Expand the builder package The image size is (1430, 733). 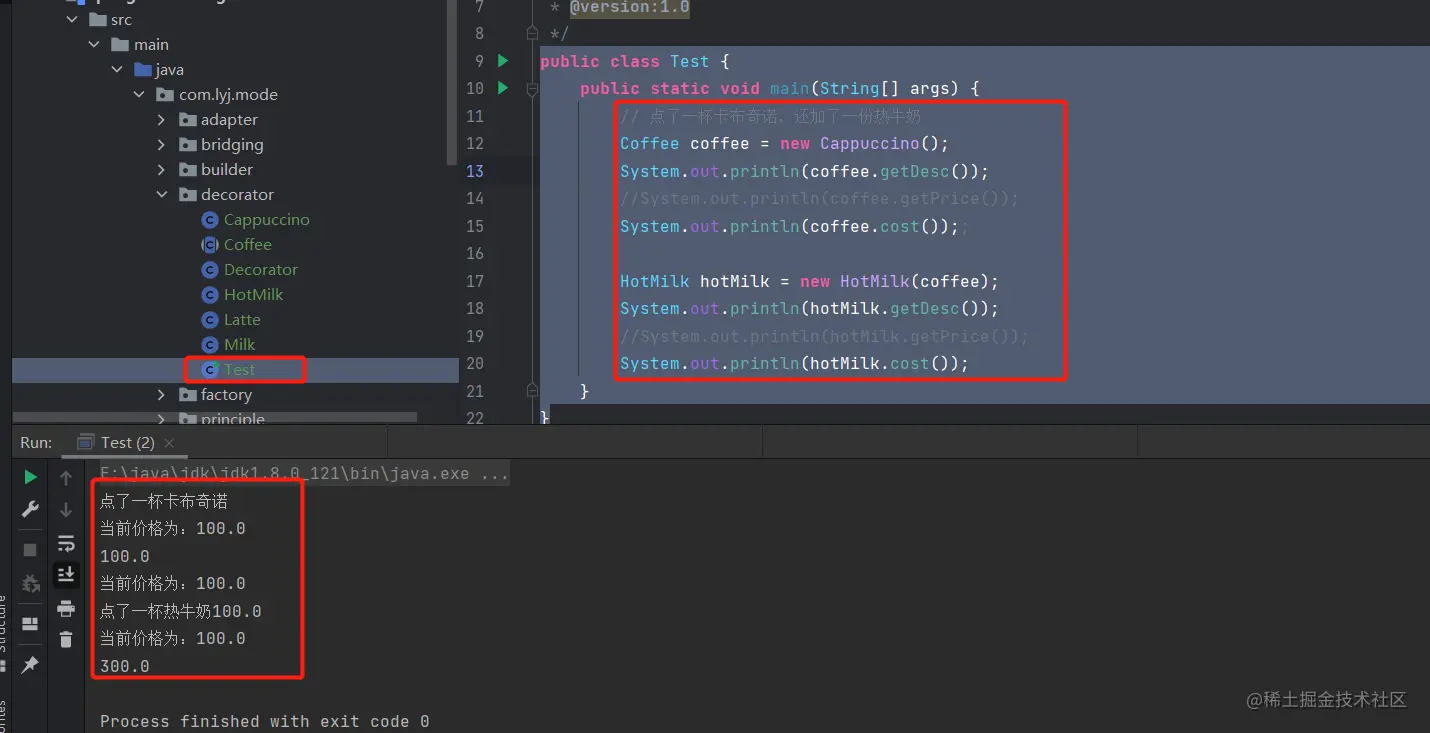(162, 170)
